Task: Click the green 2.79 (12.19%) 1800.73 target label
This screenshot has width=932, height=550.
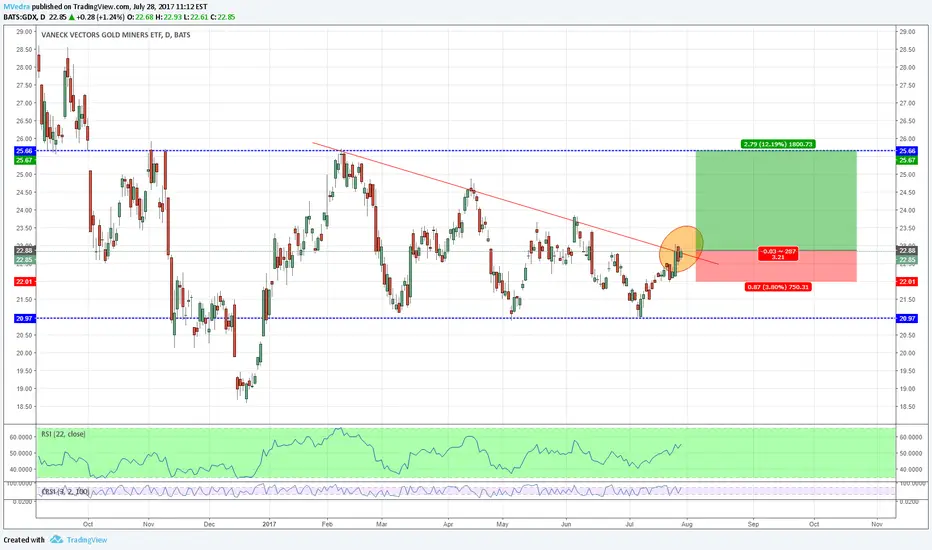Action: [x=777, y=144]
